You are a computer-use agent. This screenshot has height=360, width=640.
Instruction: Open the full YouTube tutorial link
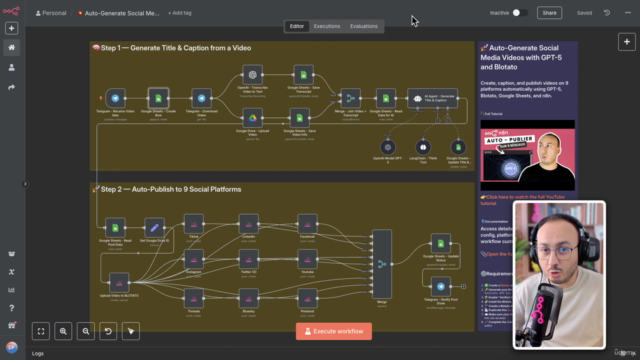[x=523, y=200]
